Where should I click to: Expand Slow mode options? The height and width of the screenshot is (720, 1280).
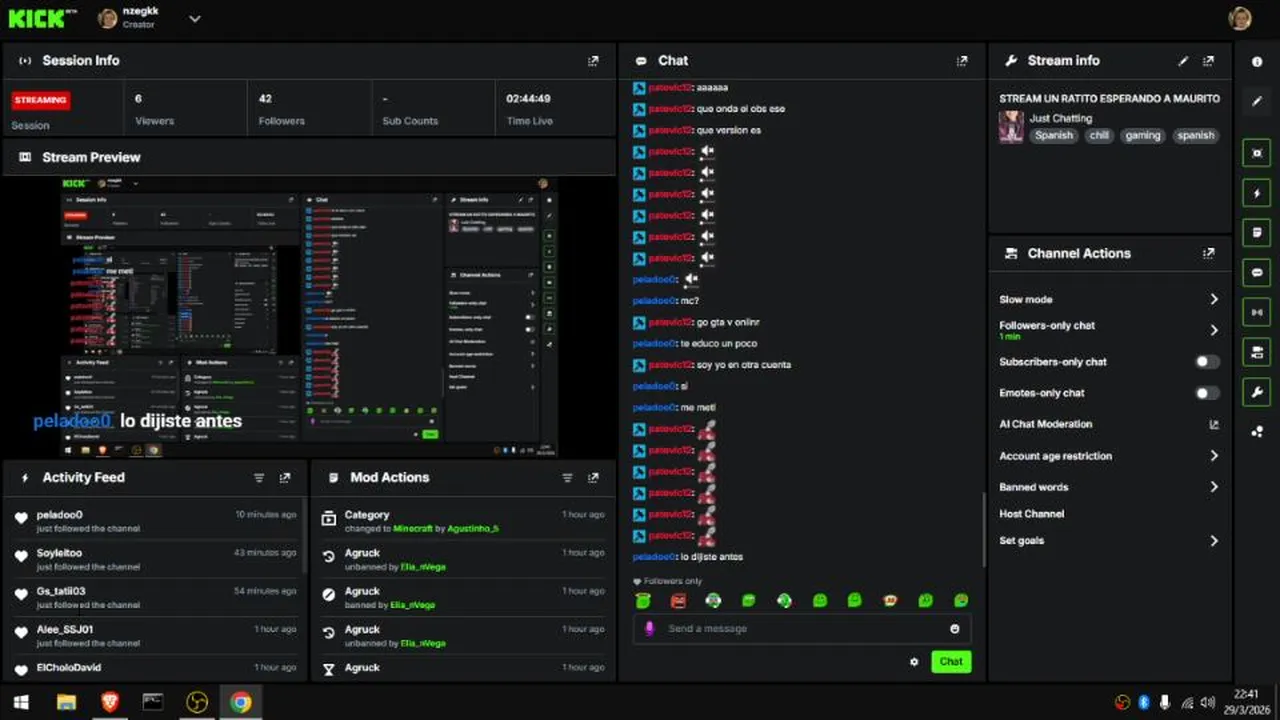pos(1214,300)
